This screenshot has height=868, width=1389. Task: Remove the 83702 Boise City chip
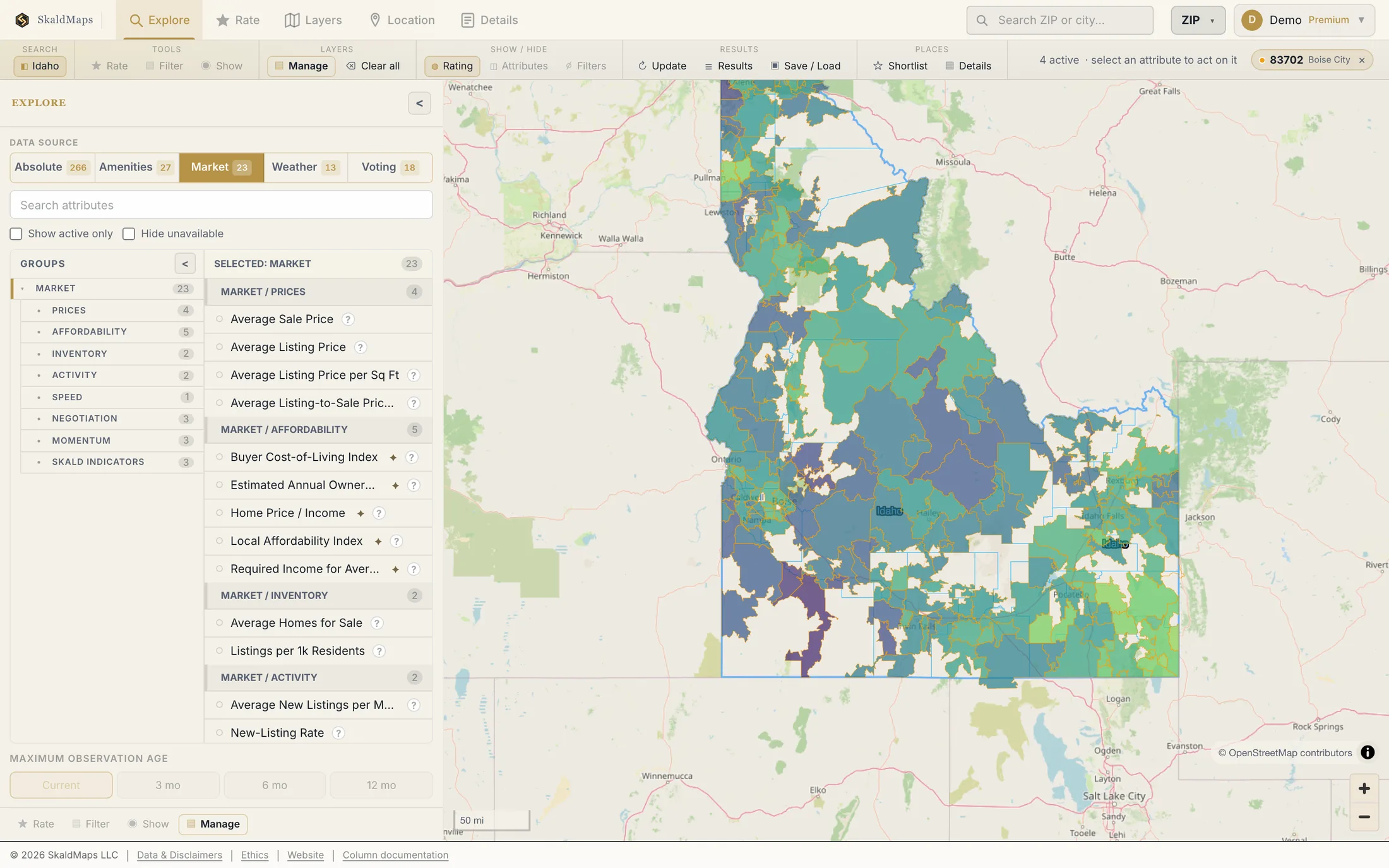(x=1362, y=61)
